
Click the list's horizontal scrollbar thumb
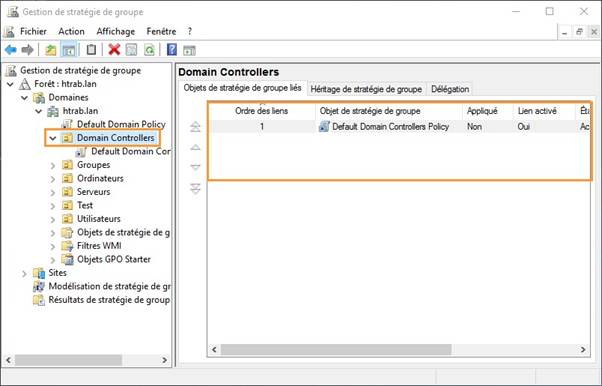click(336, 350)
